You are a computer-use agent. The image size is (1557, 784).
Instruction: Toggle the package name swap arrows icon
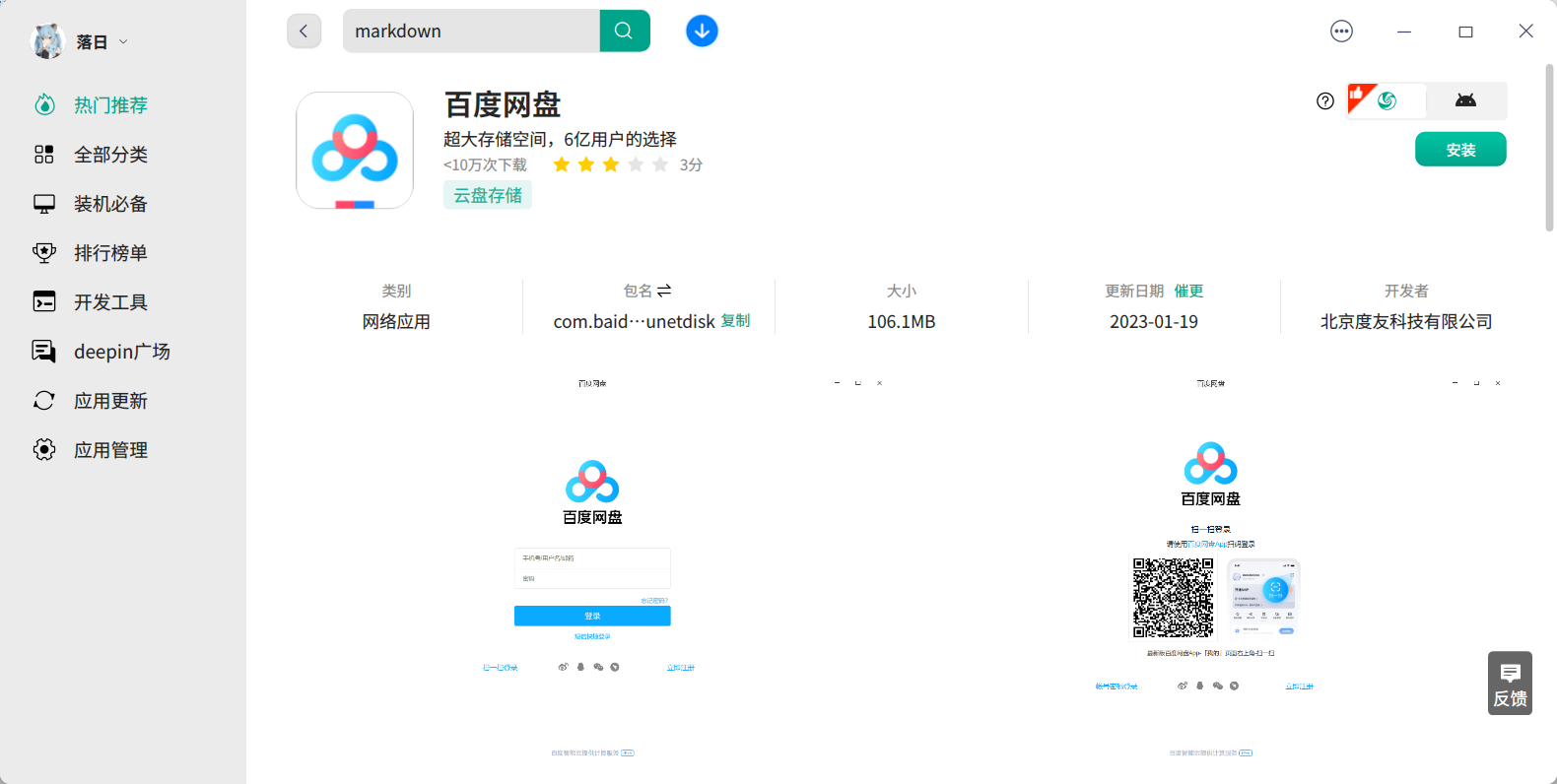point(664,291)
